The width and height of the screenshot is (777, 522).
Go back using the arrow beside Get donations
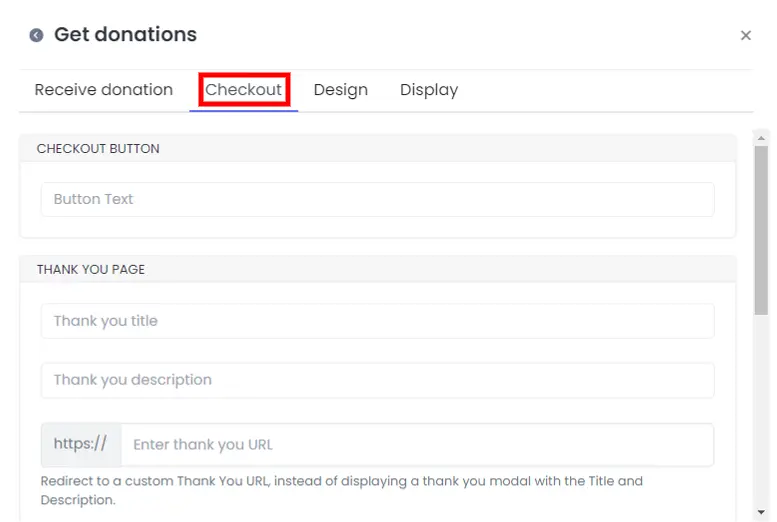tap(36, 35)
